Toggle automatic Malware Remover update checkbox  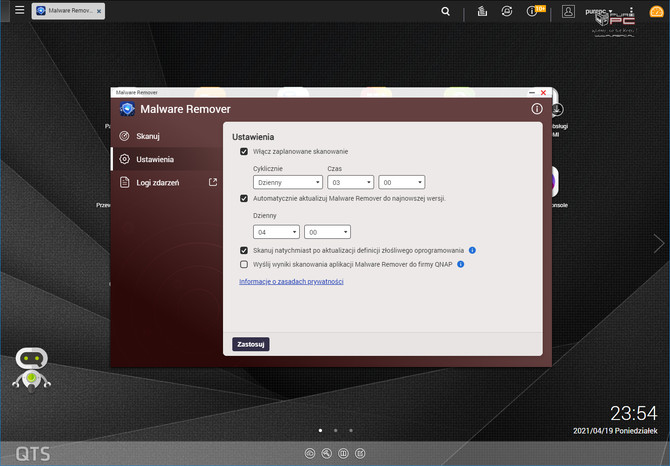(x=244, y=199)
